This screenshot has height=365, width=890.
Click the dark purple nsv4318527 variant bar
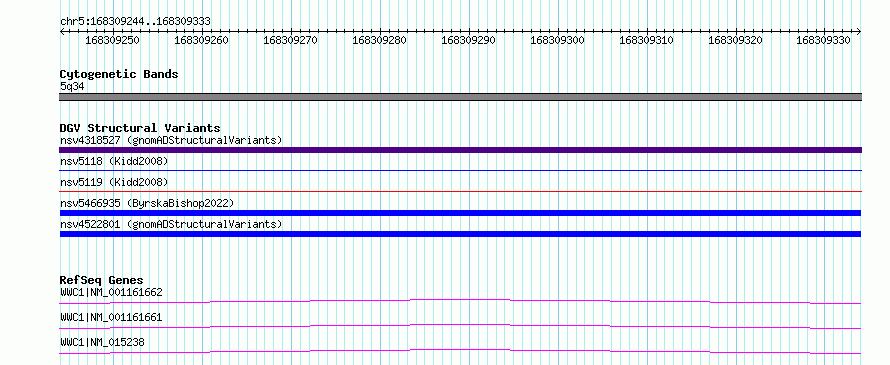[460, 150]
